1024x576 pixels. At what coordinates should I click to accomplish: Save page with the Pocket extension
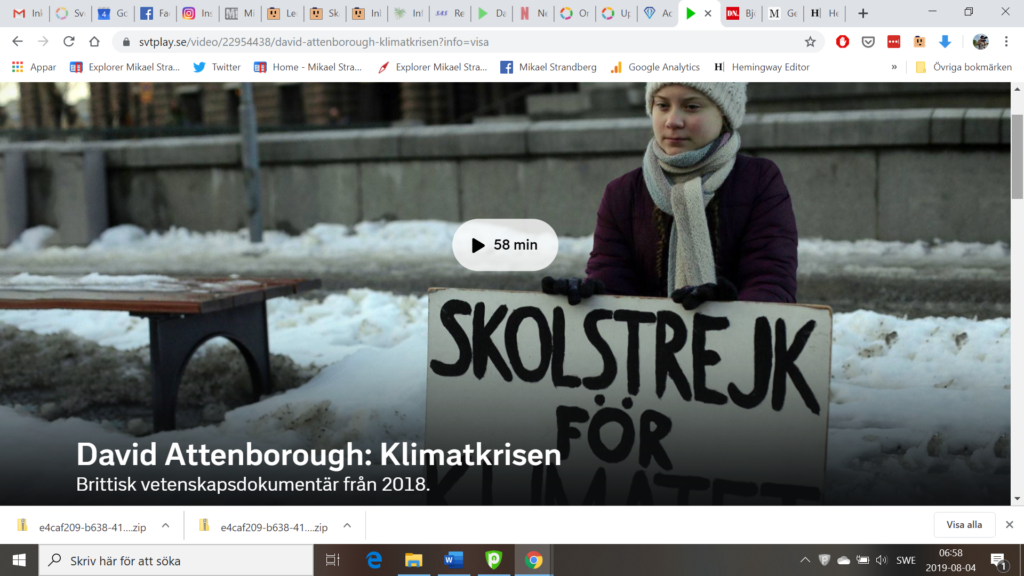pyautogui.click(x=868, y=42)
